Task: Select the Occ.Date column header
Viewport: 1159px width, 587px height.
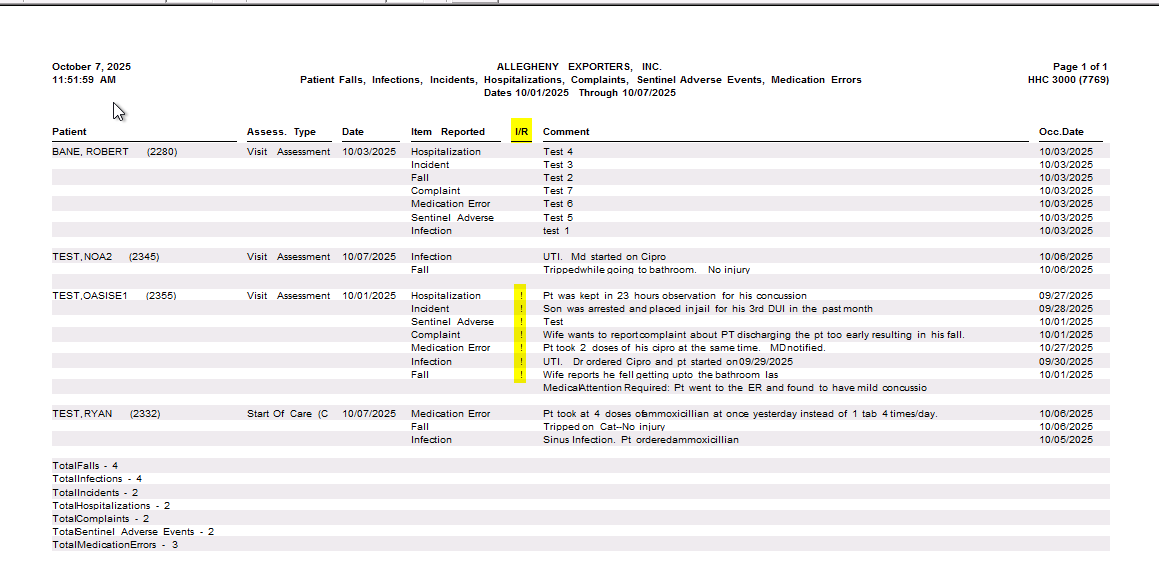Action: click(1061, 132)
